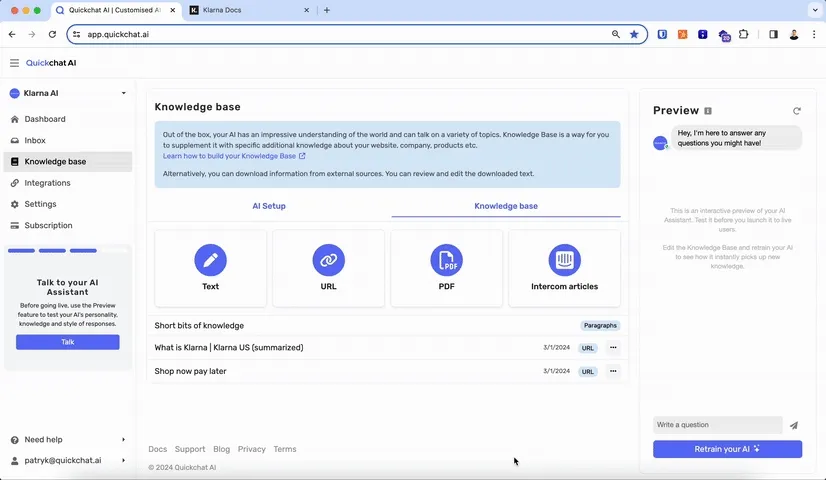Screen dimensions: 826x480
Task: Click the Quickchat AI logo
Action: (x=51, y=63)
